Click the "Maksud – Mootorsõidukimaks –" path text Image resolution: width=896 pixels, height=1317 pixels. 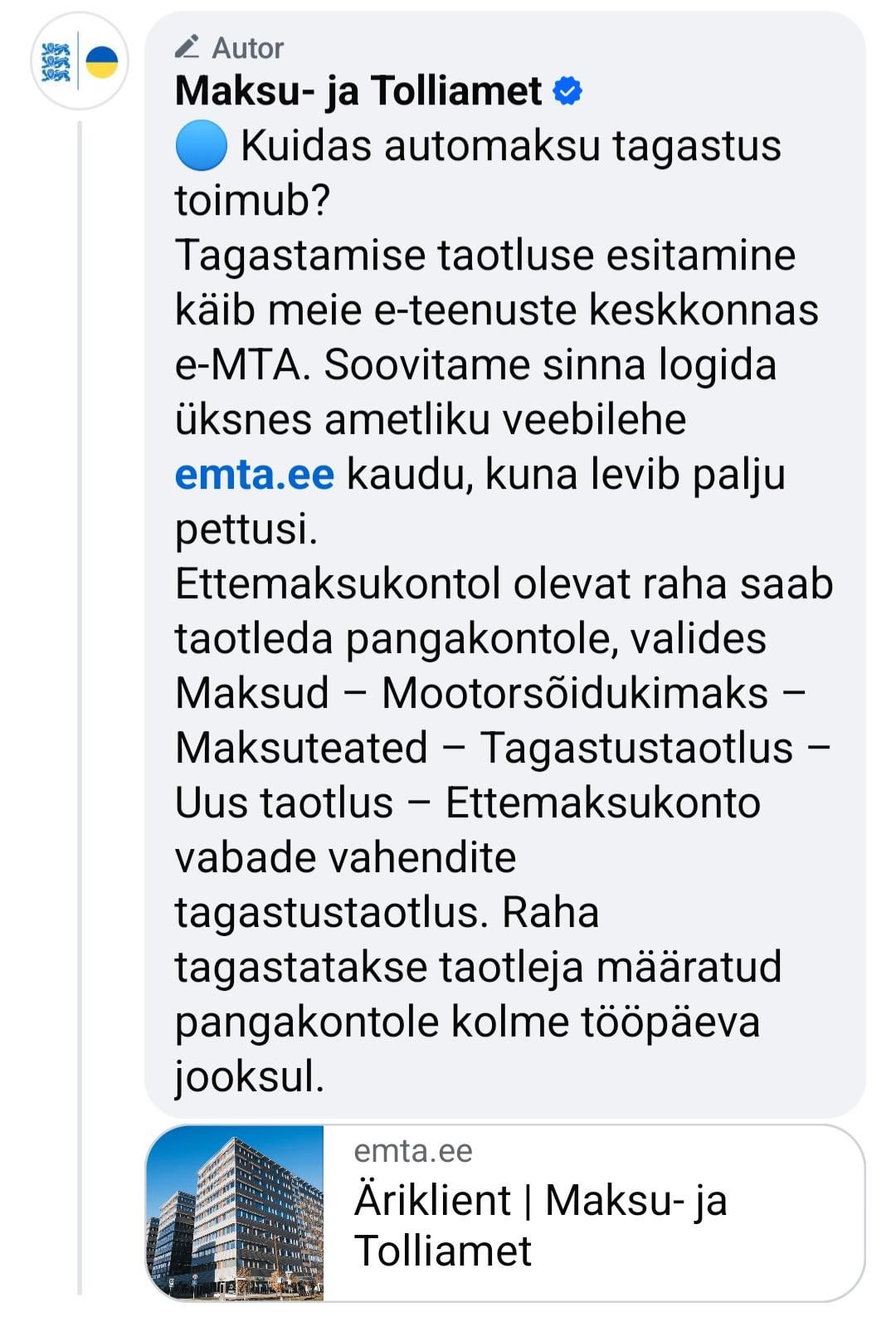(489, 694)
